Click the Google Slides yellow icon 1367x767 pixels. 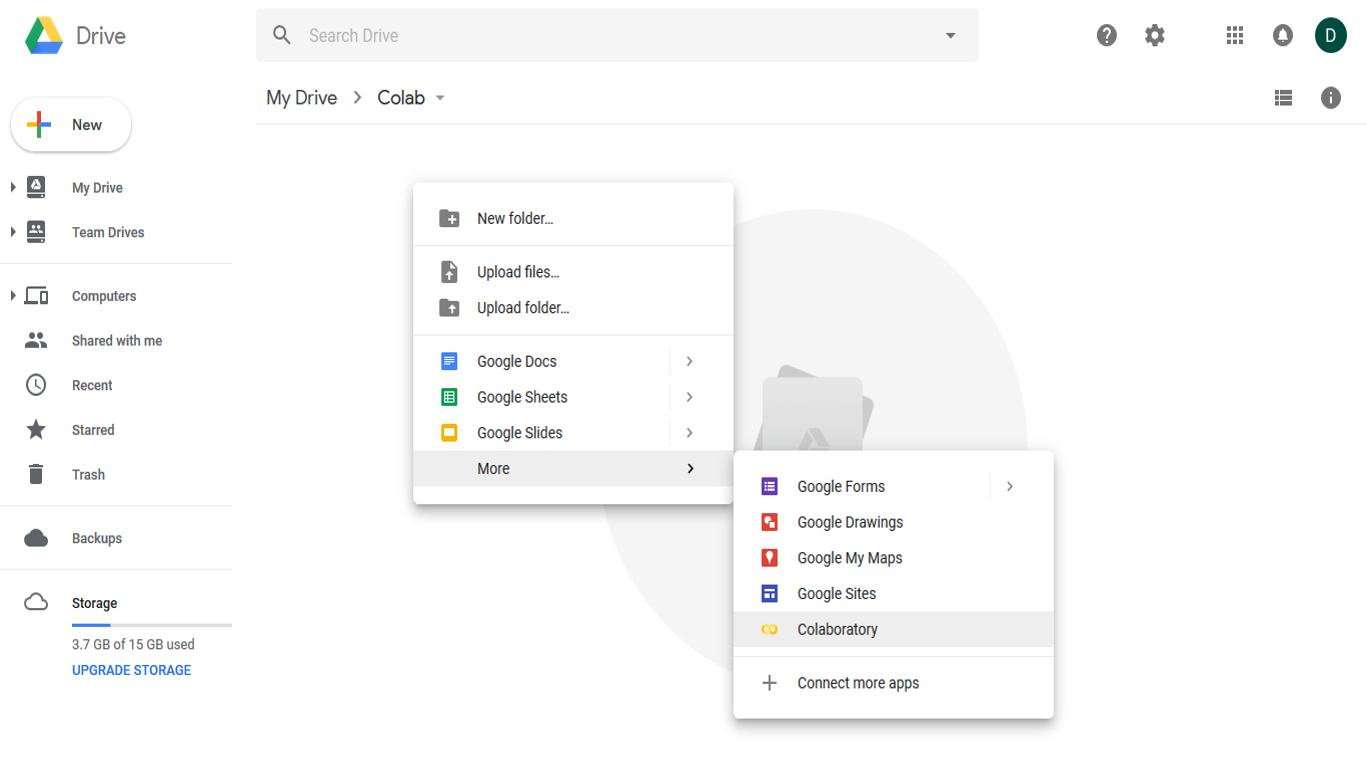pyautogui.click(x=449, y=433)
